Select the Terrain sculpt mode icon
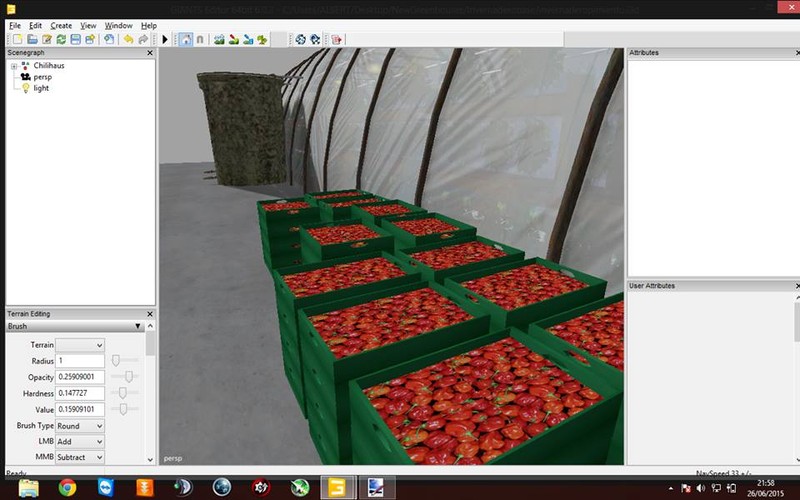Image resolution: width=800 pixels, height=500 pixels. 218,39
